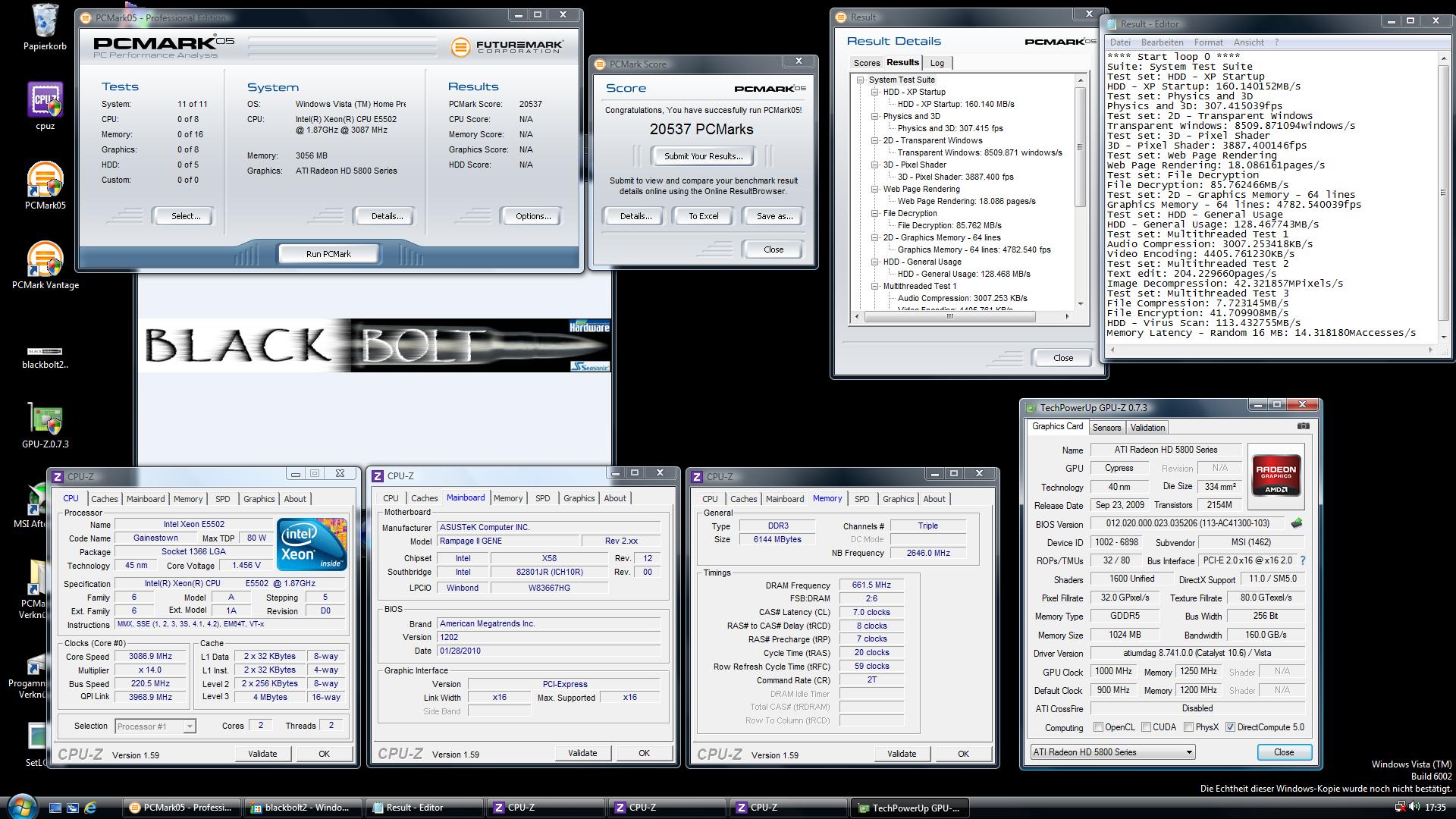Viewport: 1456px width, 819px height.
Task: Open Validation tab in GPU-Z
Action: pyautogui.click(x=1147, y=428)
